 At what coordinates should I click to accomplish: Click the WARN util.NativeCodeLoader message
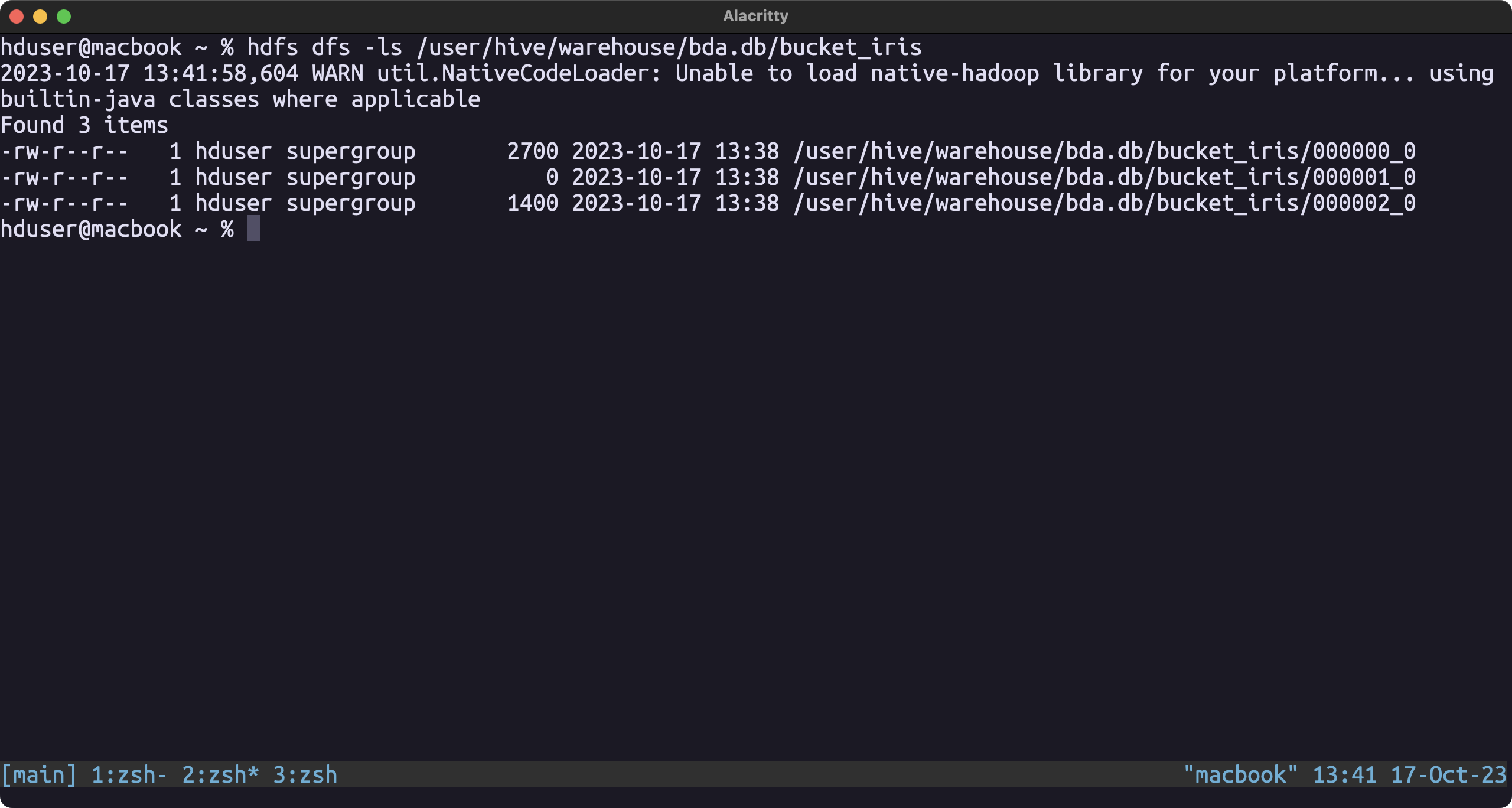pyautogui.click(x=485, y=74)
